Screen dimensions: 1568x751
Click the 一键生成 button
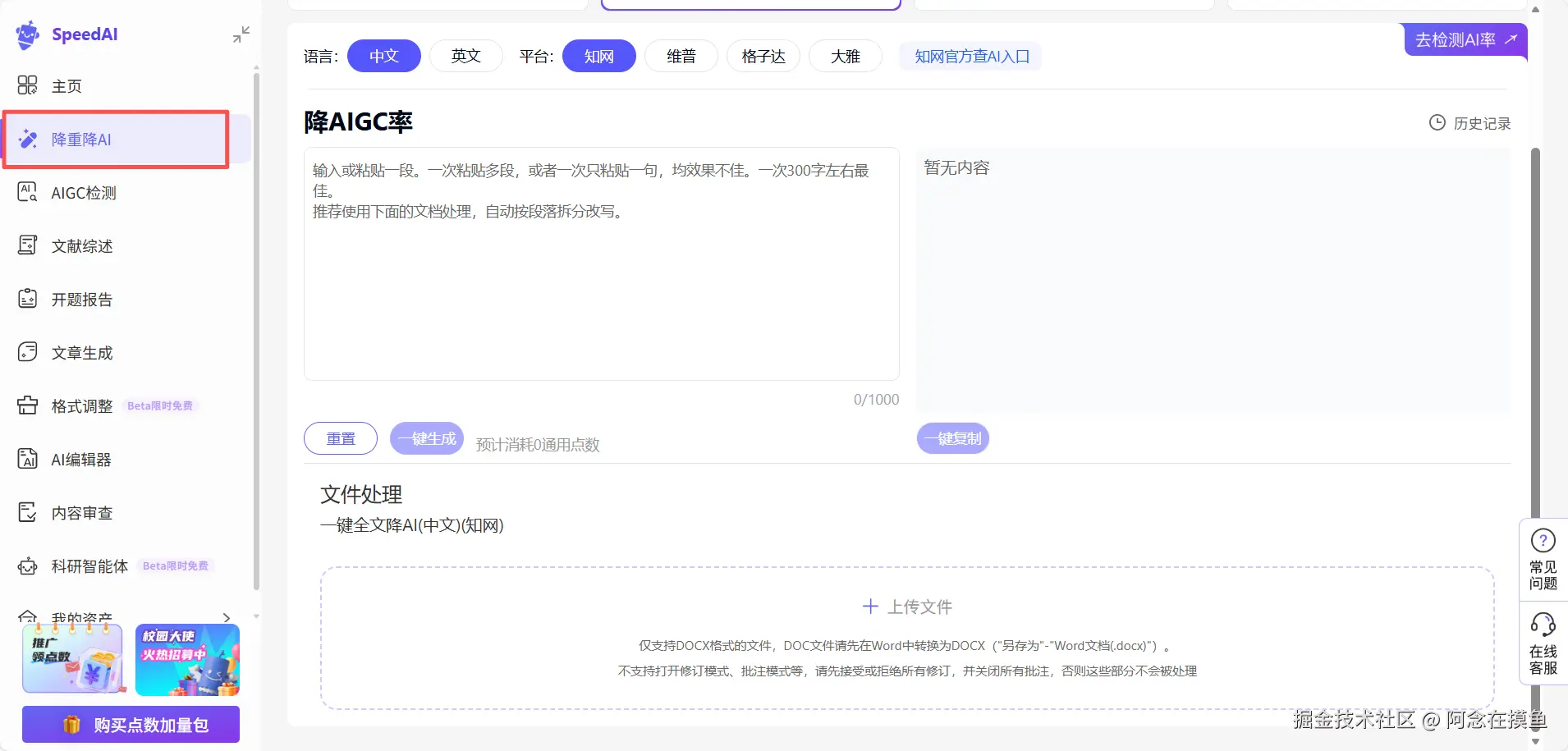point(427,438)
